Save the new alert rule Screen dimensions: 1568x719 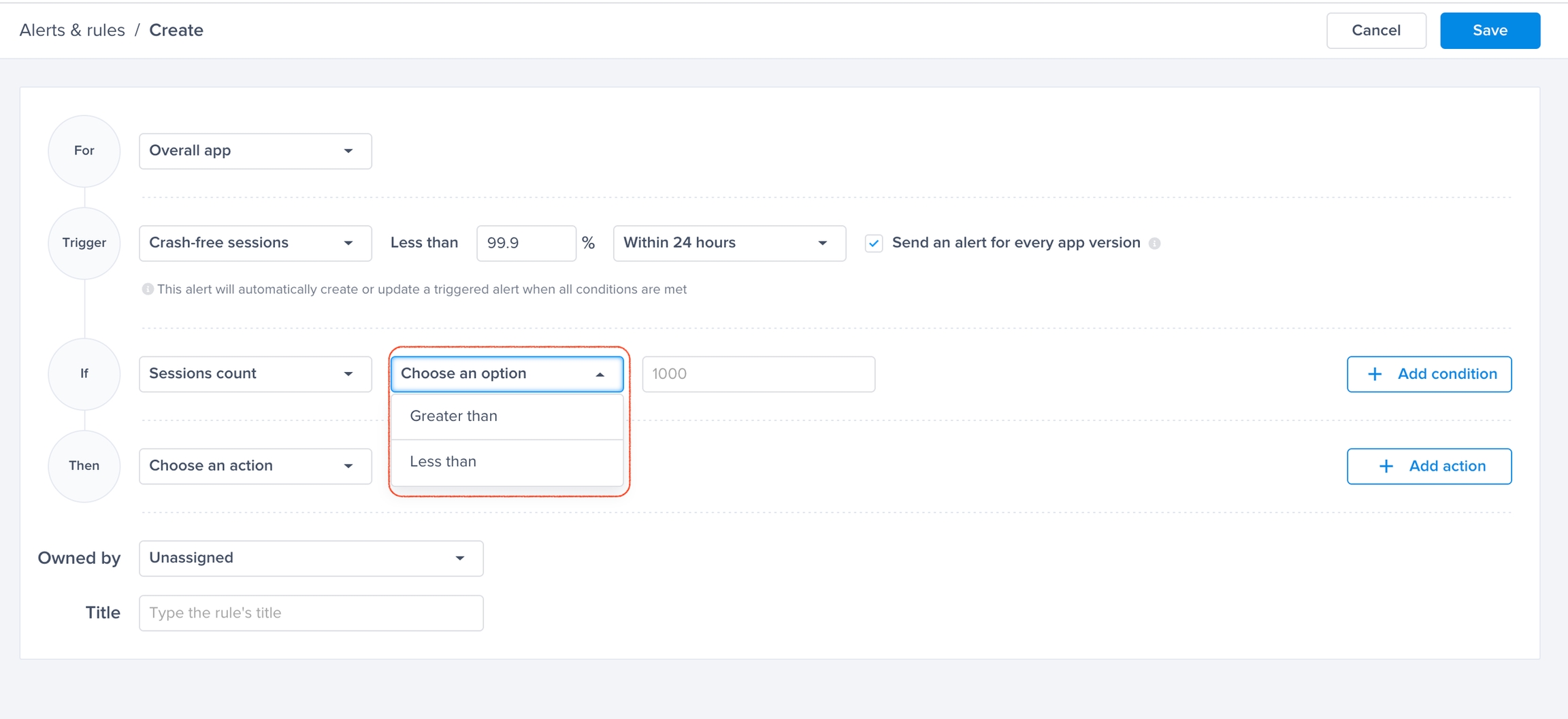coord(1489,31)
